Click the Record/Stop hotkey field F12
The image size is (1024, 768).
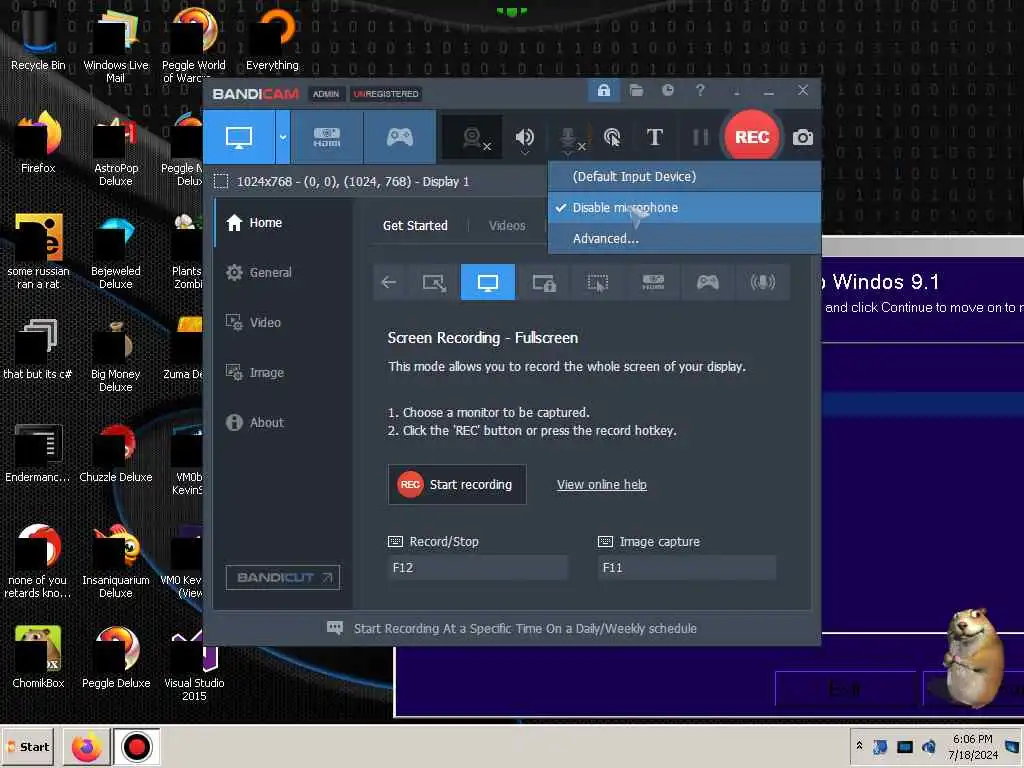(477, 568)
